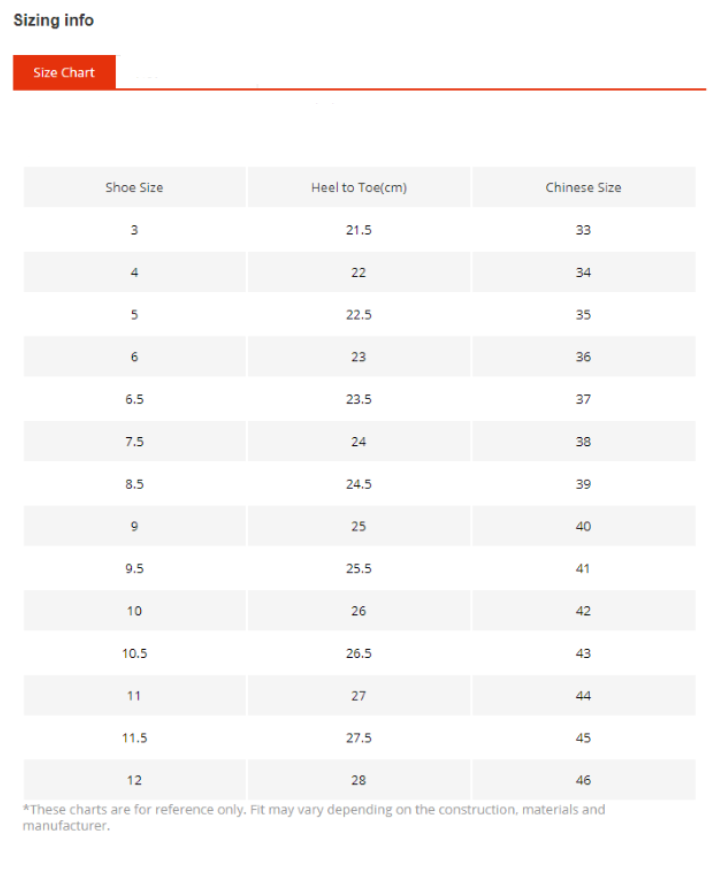Open the Size Chart tab
The width and height of the screenshot is (716, 891).
pos(64,72)
